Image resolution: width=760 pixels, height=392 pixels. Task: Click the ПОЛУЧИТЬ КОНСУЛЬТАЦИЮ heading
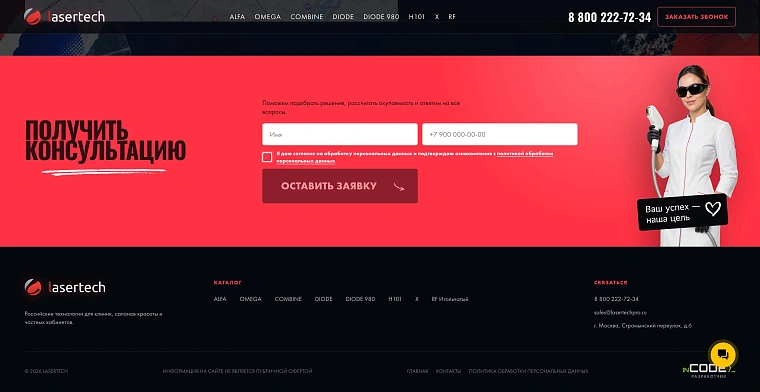(x=105, y=141)
